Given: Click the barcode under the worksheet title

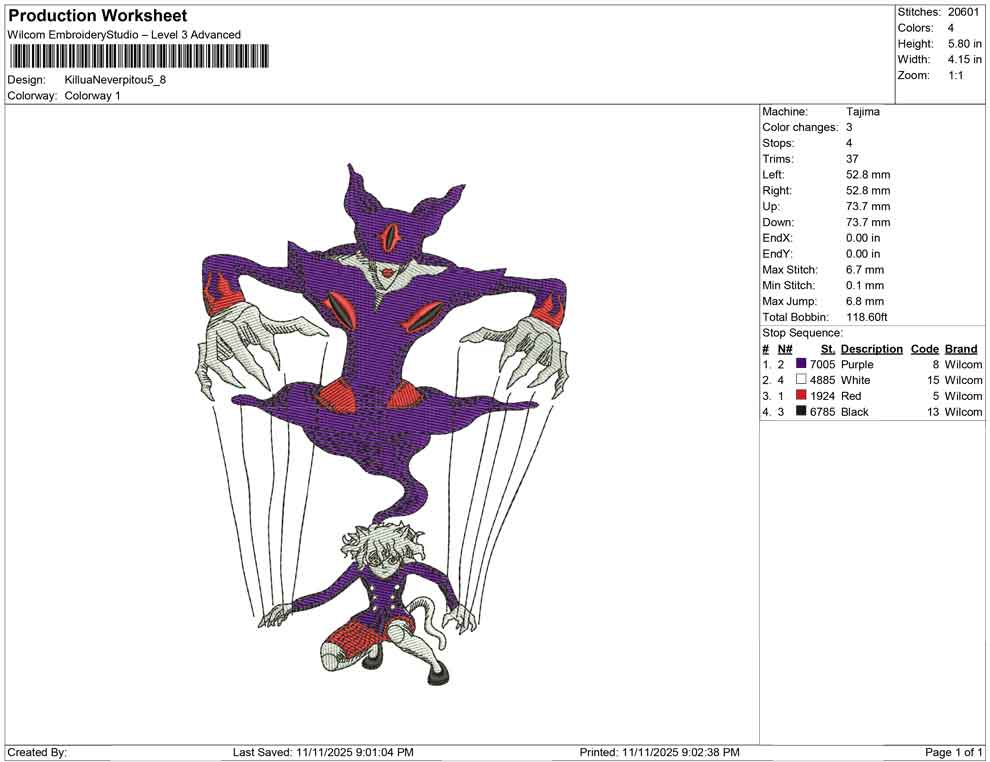Looking at the screenshot, I should 138,56.
